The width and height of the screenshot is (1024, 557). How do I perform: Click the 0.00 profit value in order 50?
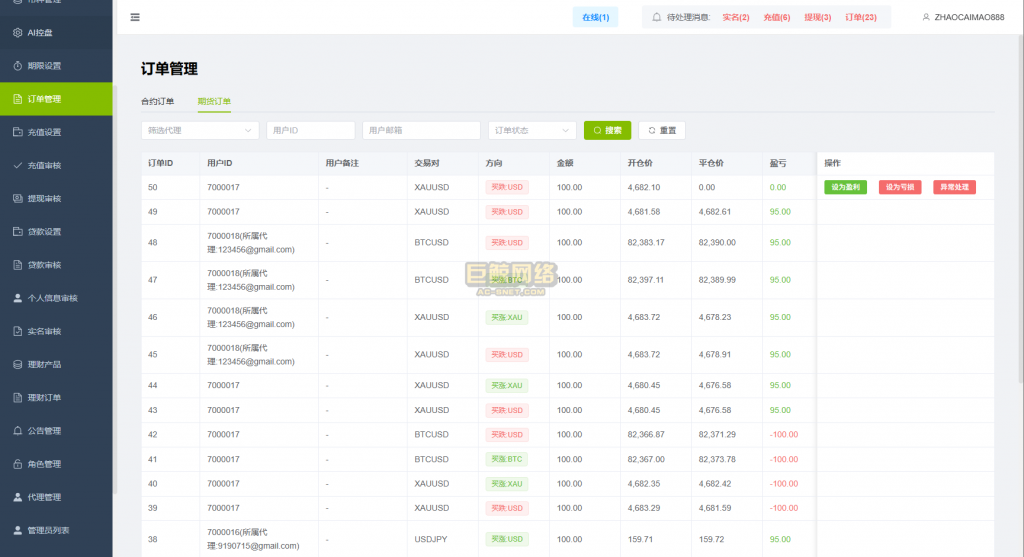coord(778,187)
